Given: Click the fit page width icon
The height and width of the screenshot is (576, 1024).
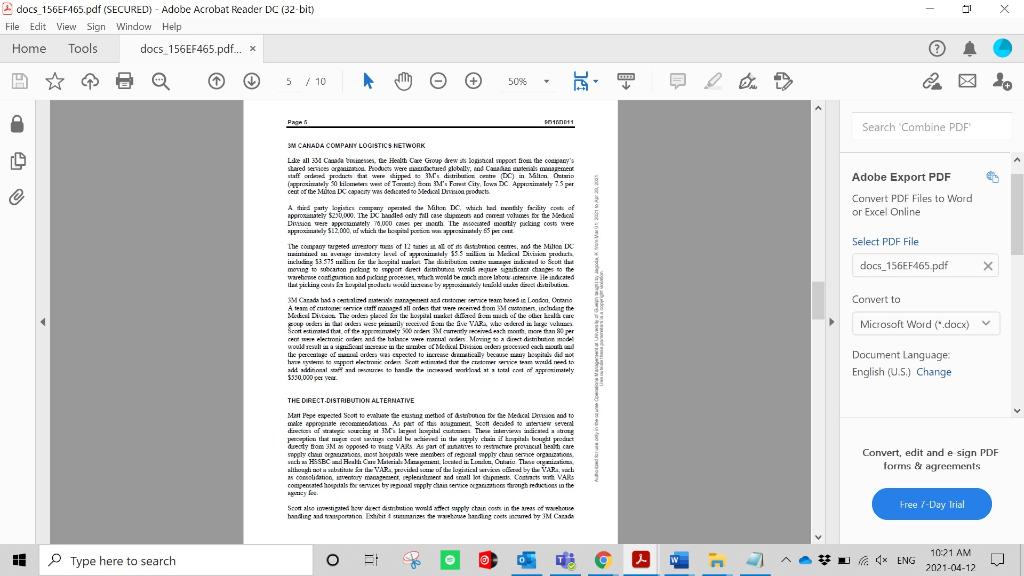Looking at the screenshot, I should tap(580, 81).
